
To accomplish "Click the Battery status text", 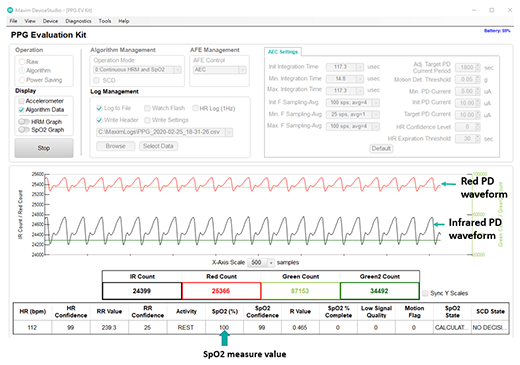I will pos(497,31).
